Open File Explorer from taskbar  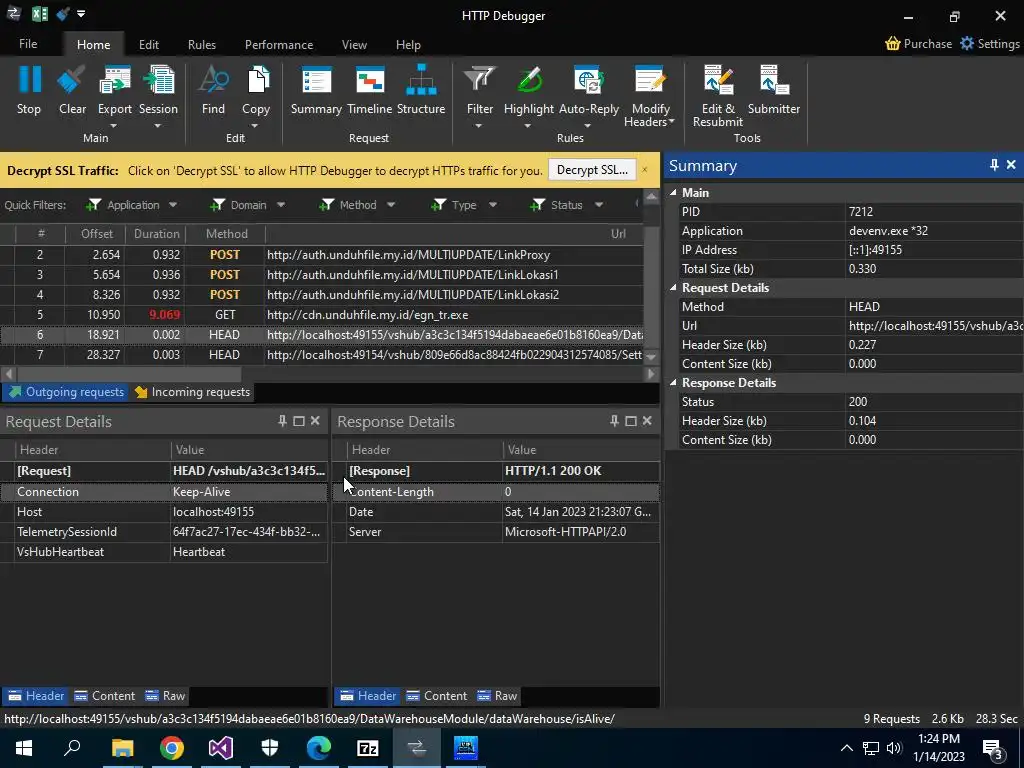(122, 747)
